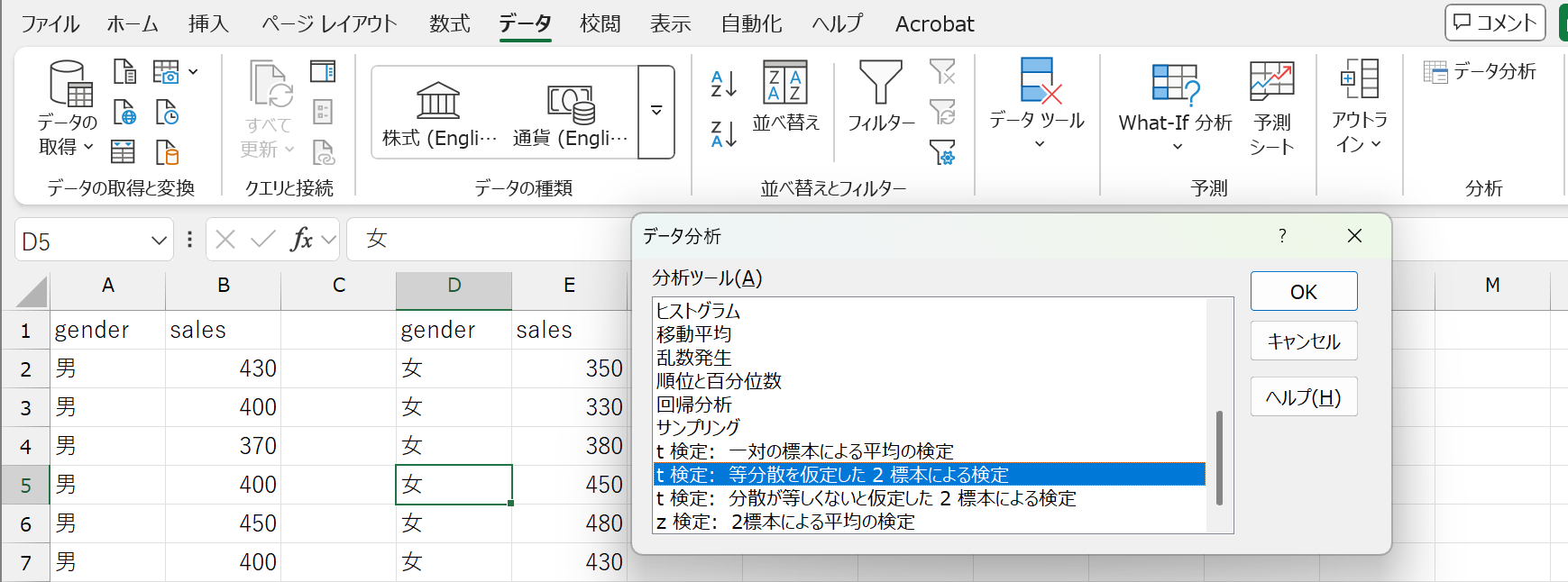The width and height of the screenshot is (1568, 582).
Task: Select the 通貨 currency data type
Action: click(570, 114)
